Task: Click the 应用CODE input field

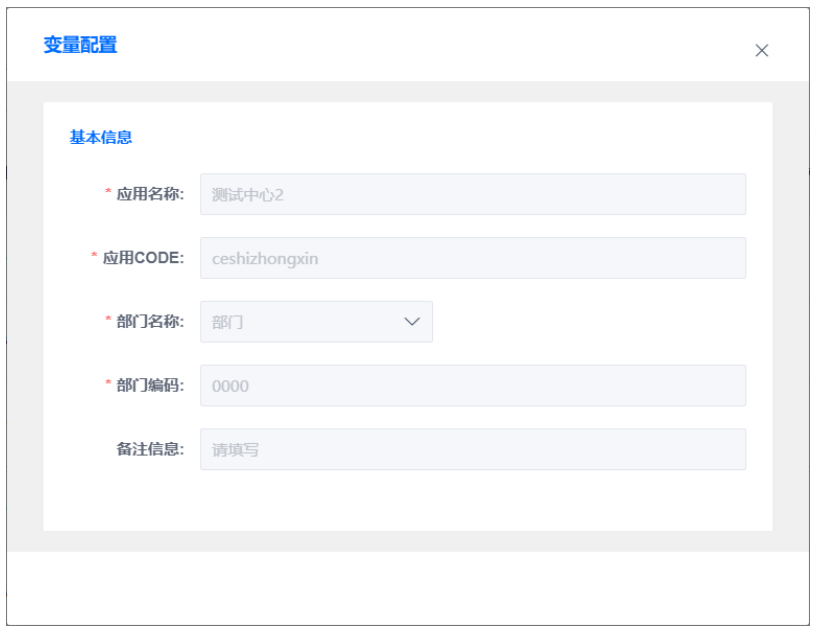Action: point(472,258)
